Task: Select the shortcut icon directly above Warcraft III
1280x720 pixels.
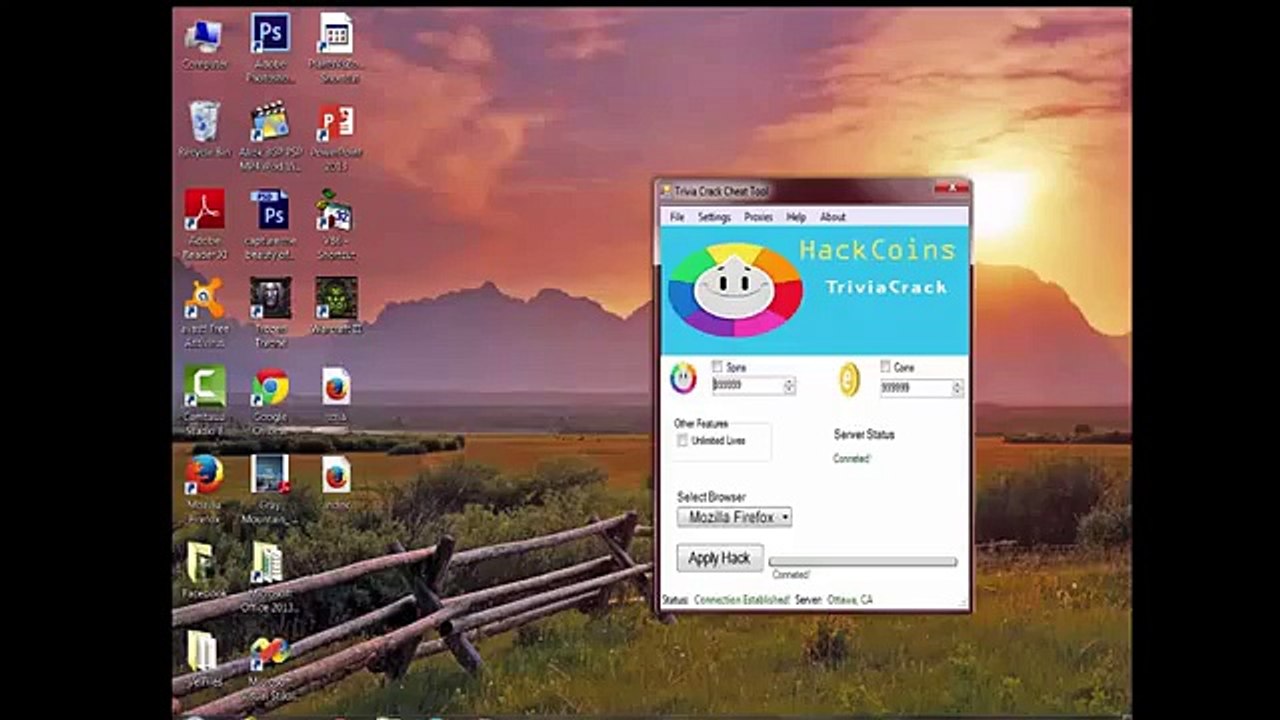Action: tap(335, 209)
